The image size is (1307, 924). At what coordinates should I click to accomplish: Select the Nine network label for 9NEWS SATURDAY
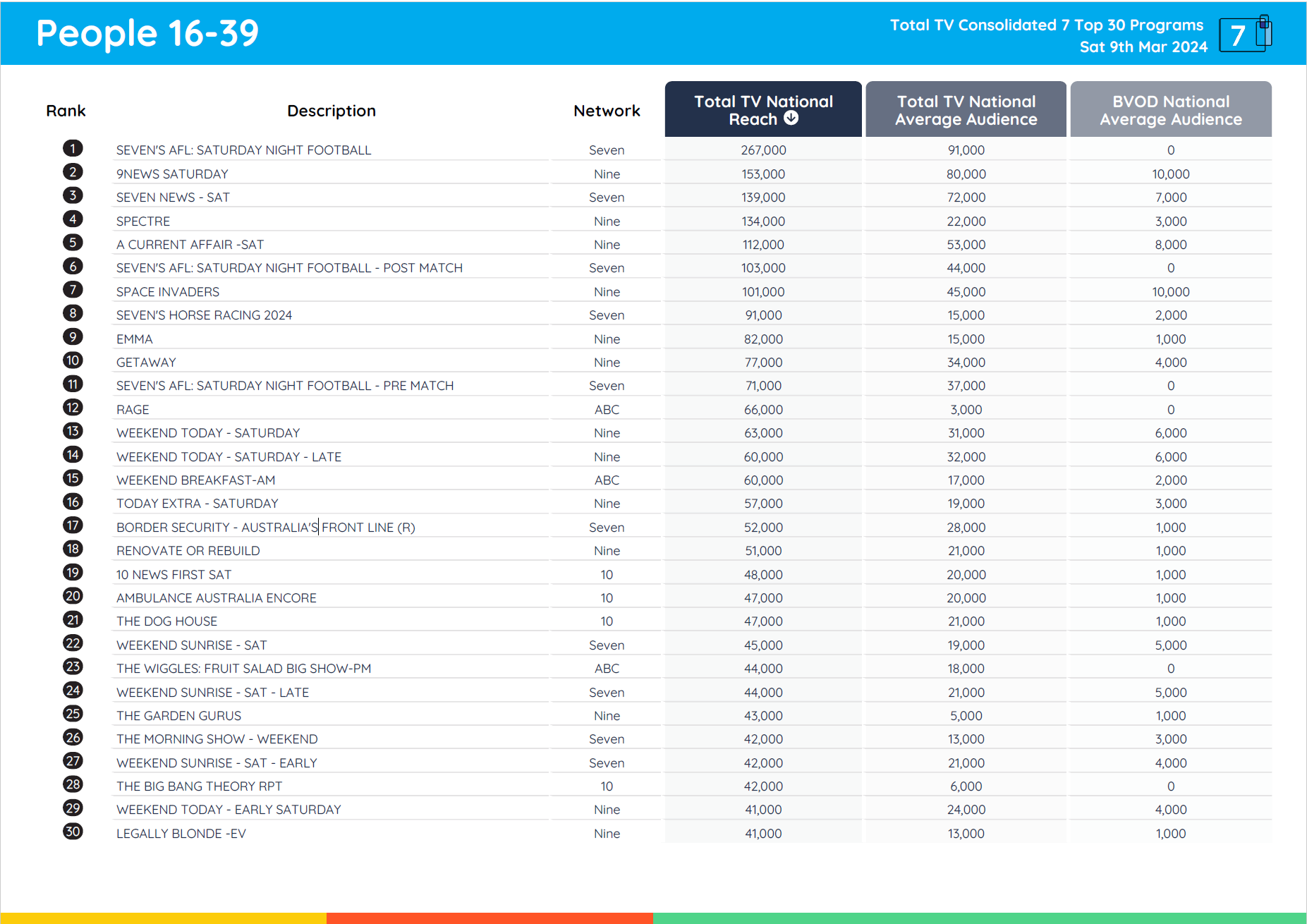(x=606, y=174)
